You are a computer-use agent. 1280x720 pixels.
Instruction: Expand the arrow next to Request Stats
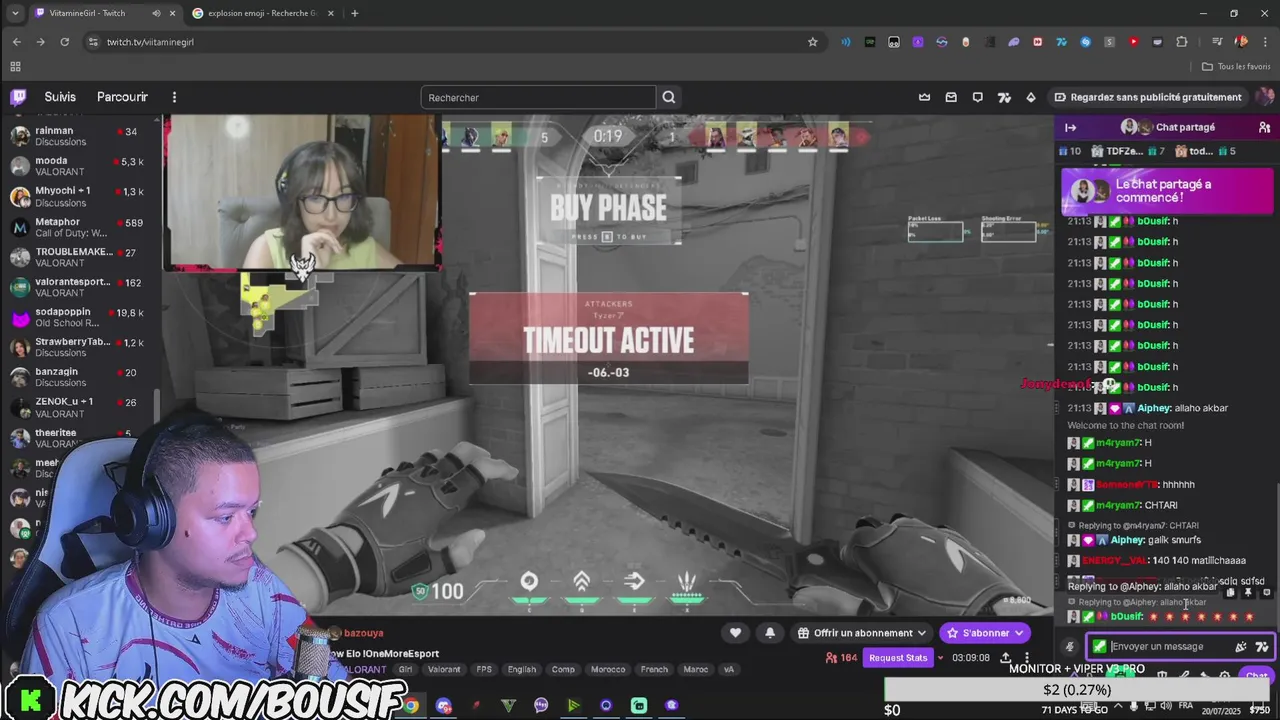tap(940, 658)
